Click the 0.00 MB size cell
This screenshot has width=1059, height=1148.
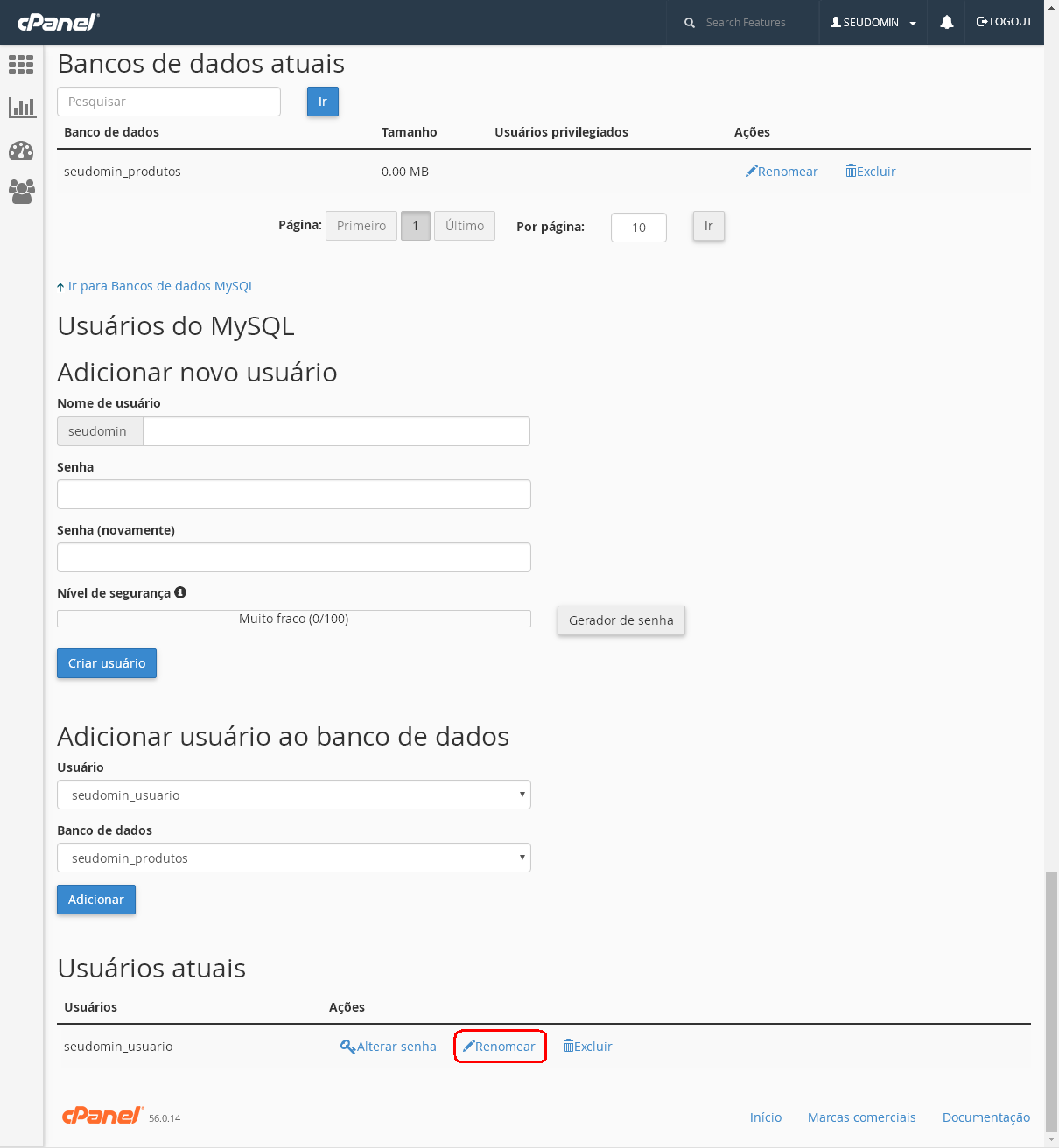coord(405,171)
